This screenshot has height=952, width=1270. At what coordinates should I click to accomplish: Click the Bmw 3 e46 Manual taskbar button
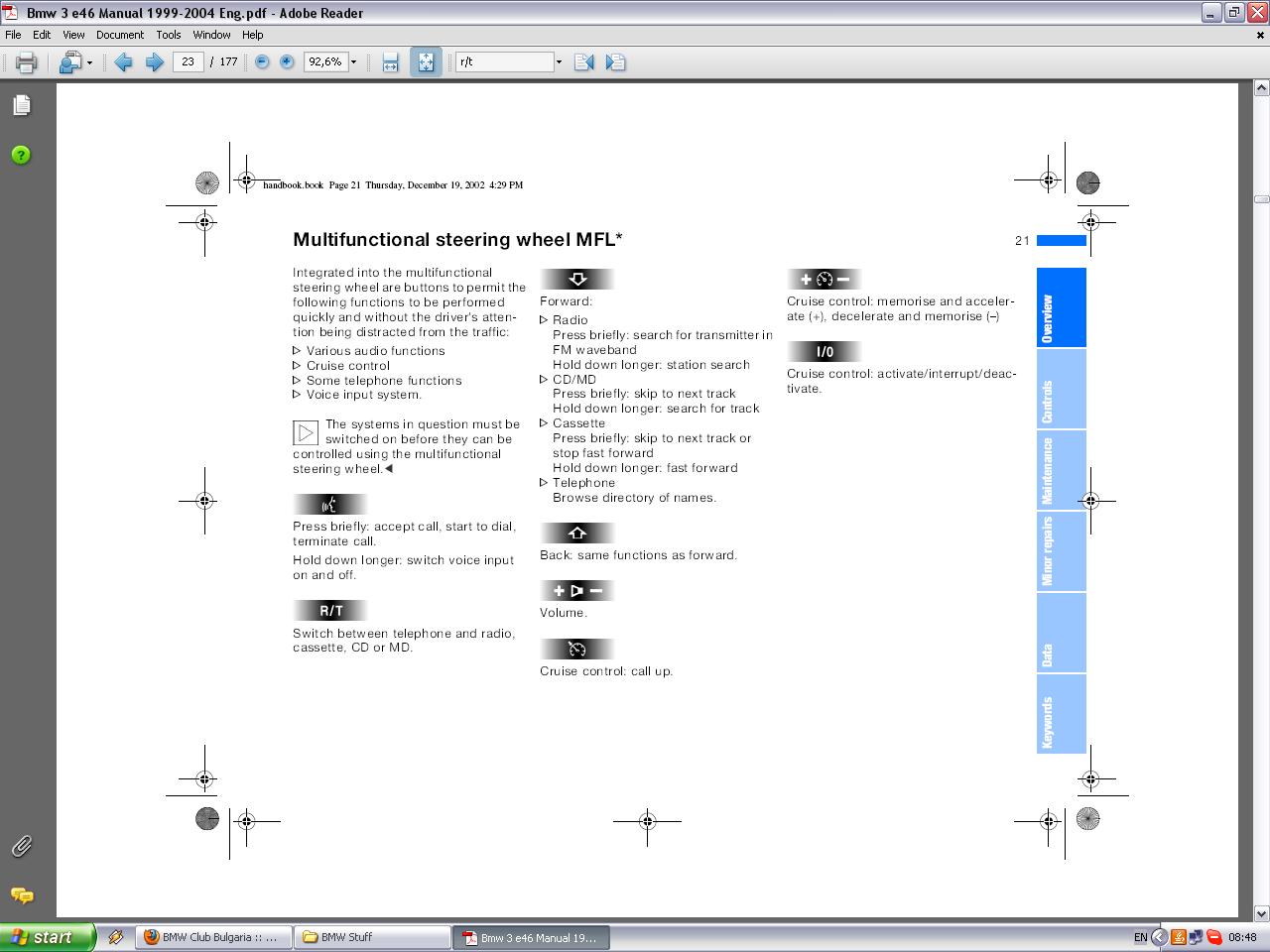point(532,937)
